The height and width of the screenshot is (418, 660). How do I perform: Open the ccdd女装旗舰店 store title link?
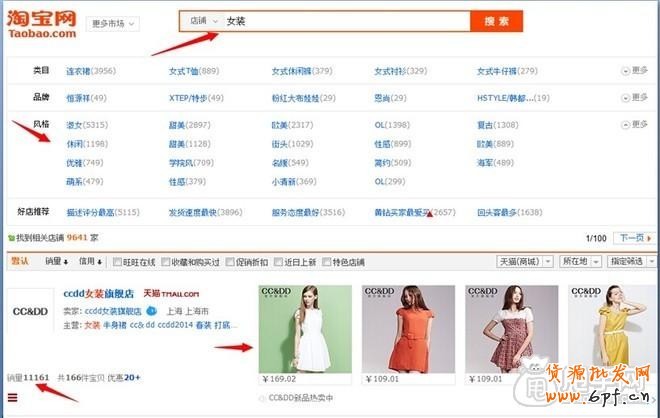tap(98, 293)
